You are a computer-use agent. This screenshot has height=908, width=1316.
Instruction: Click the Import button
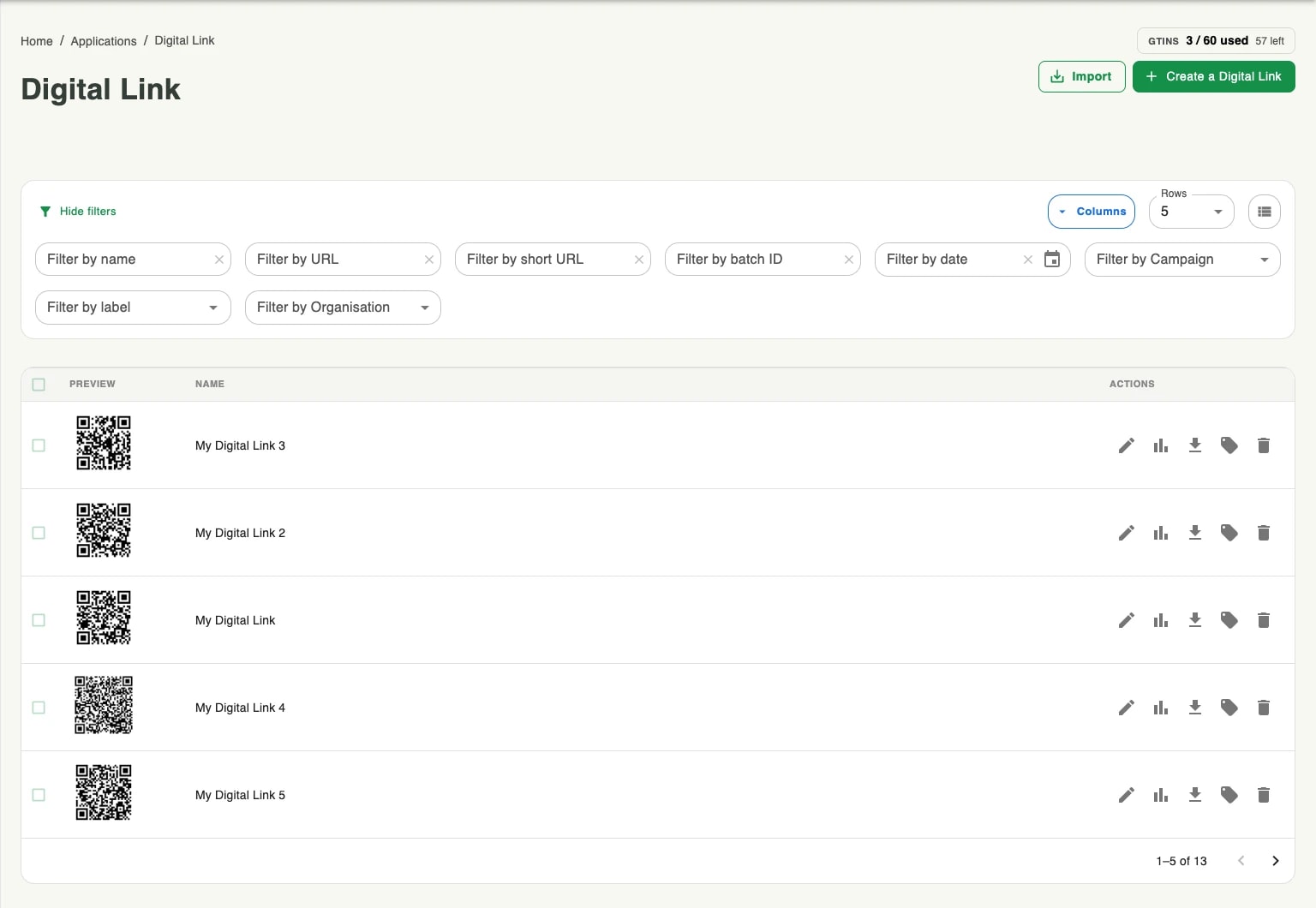[x=1081, y=76]
